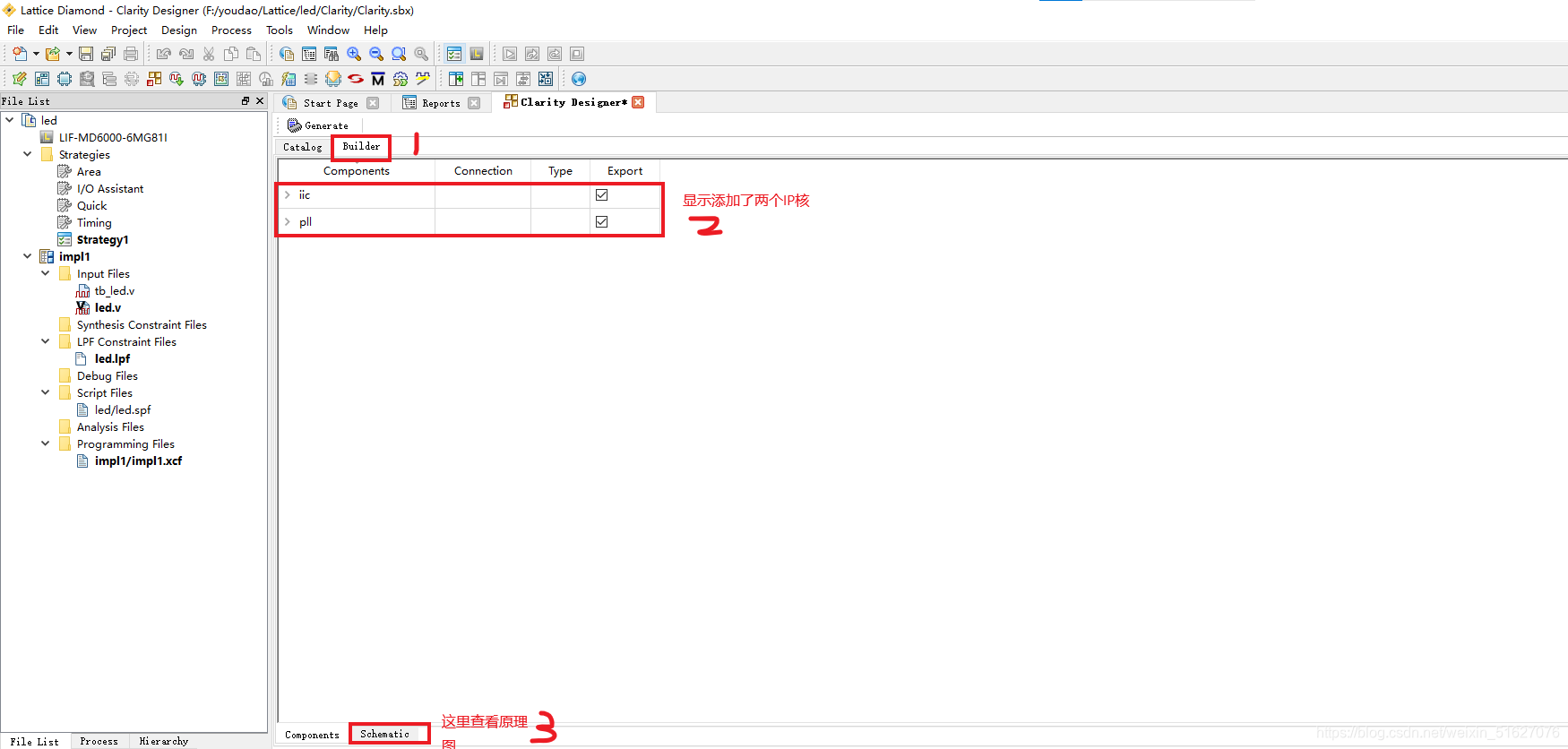This screenshot has width=1568, height=749.
Task: Click the Run play-arrow toolbar icon
Action: [510, 54]
